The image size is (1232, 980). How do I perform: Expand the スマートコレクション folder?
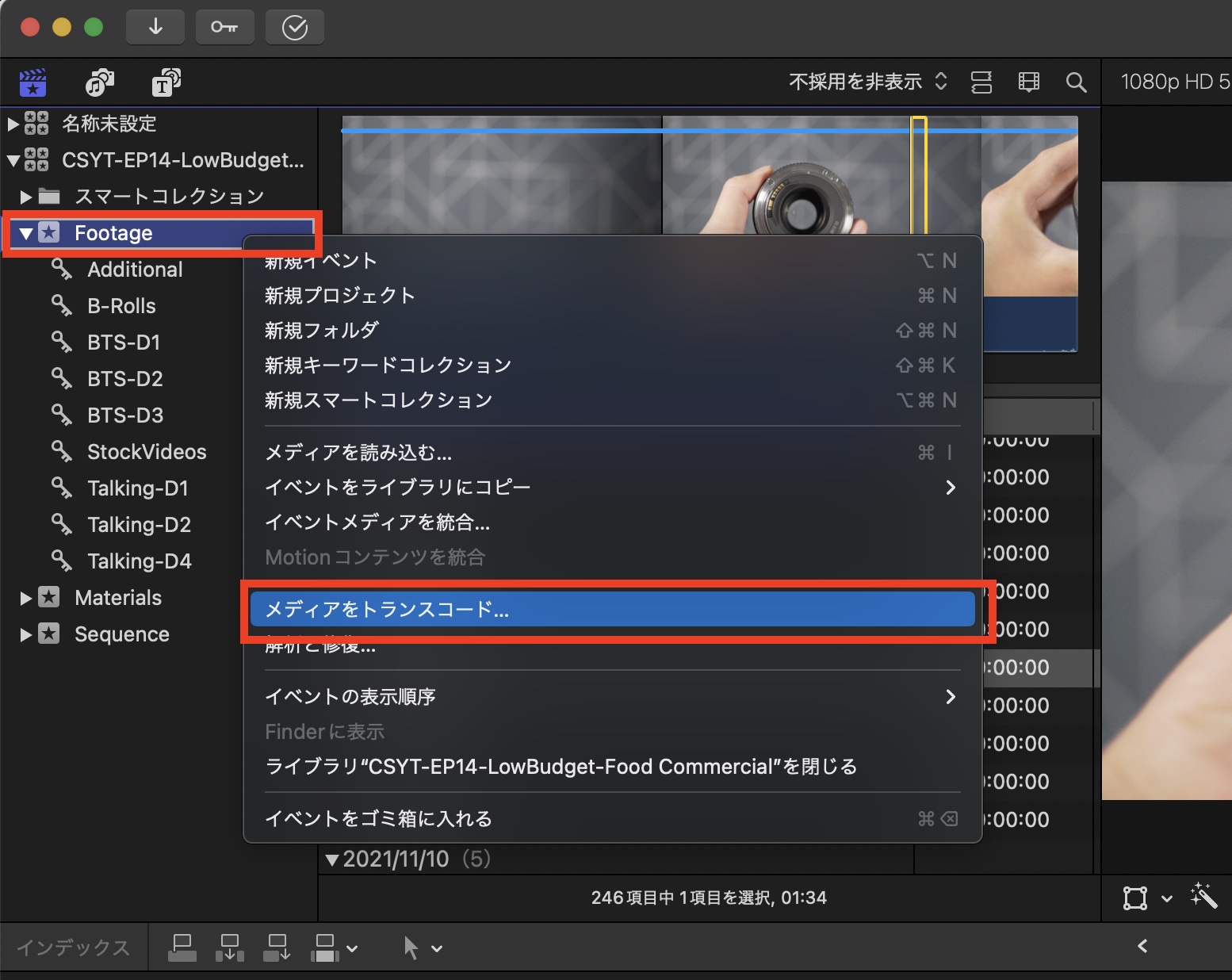(x=26, y=197)
